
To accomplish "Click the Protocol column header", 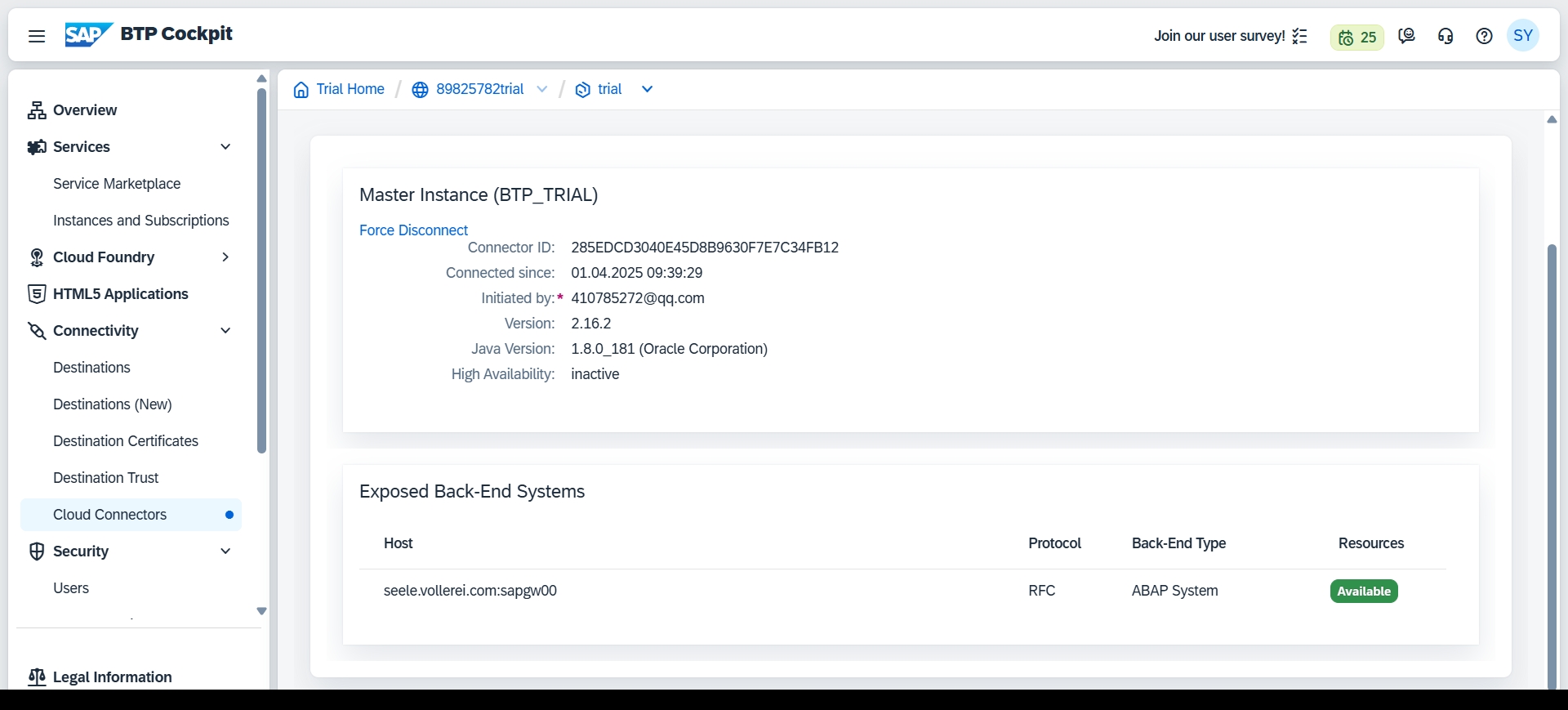I will (1054, 543).
